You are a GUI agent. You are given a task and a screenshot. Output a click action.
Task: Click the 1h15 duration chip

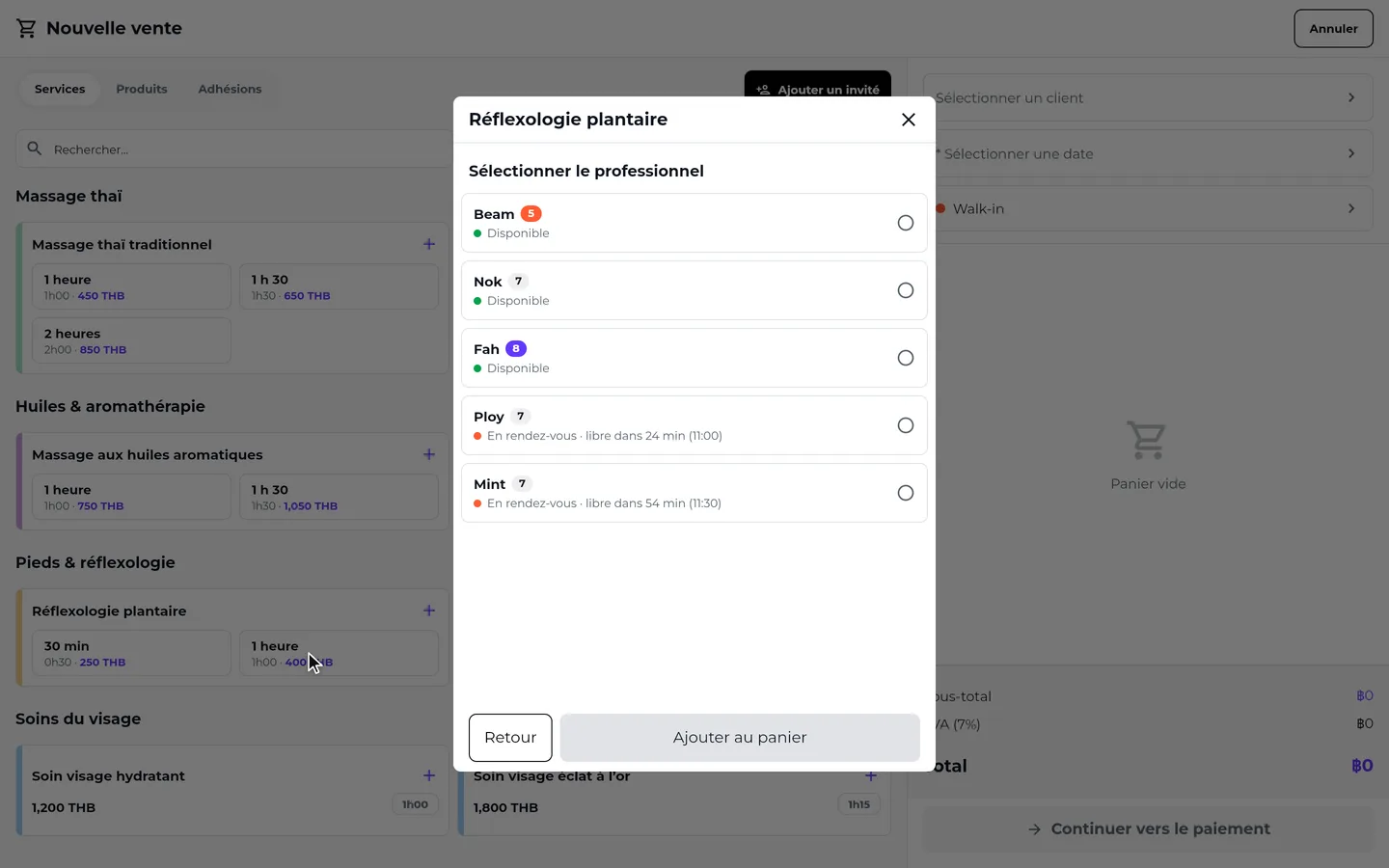pos(858,804)
